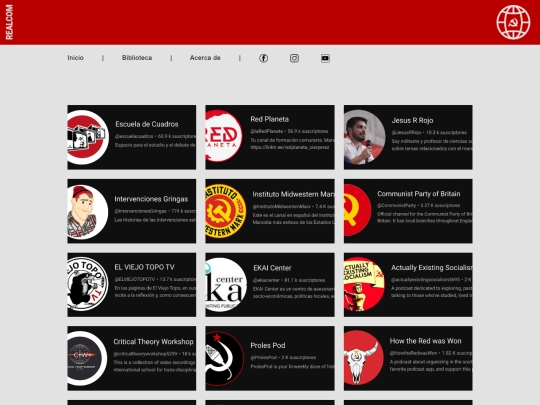Image resolution: width=540 pixels, height=405 pixels.
Task: Click the Critical Theory Workshop logo
Action: coord(87,358)
